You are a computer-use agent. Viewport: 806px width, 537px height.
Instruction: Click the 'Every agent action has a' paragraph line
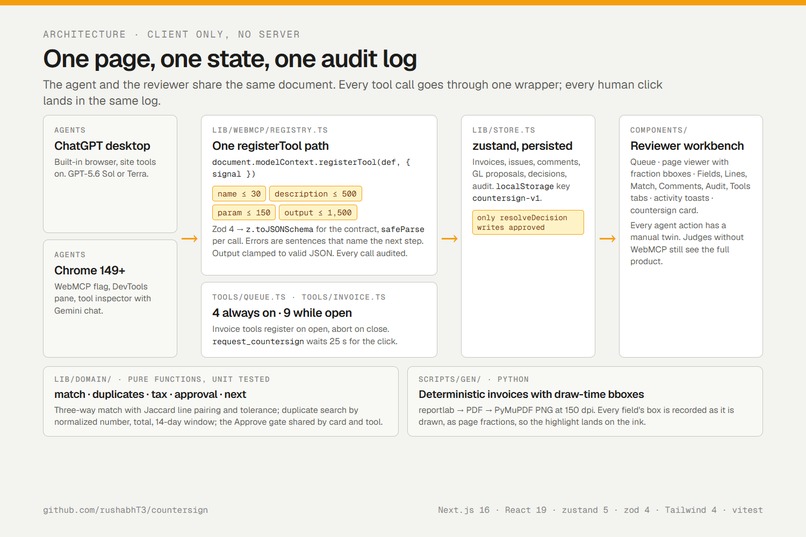click(x=678, y=225)
